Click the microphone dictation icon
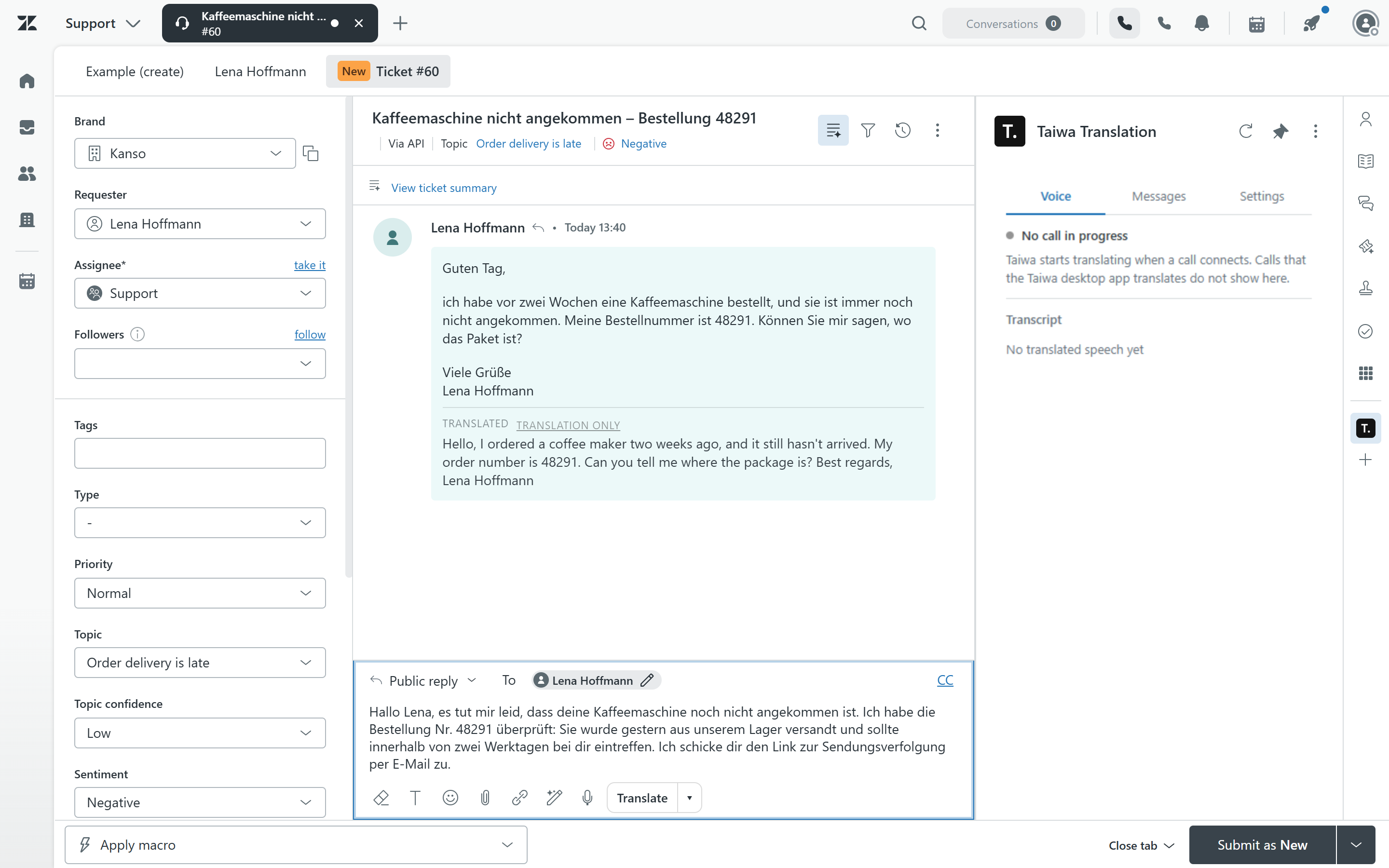 point(587,798)
